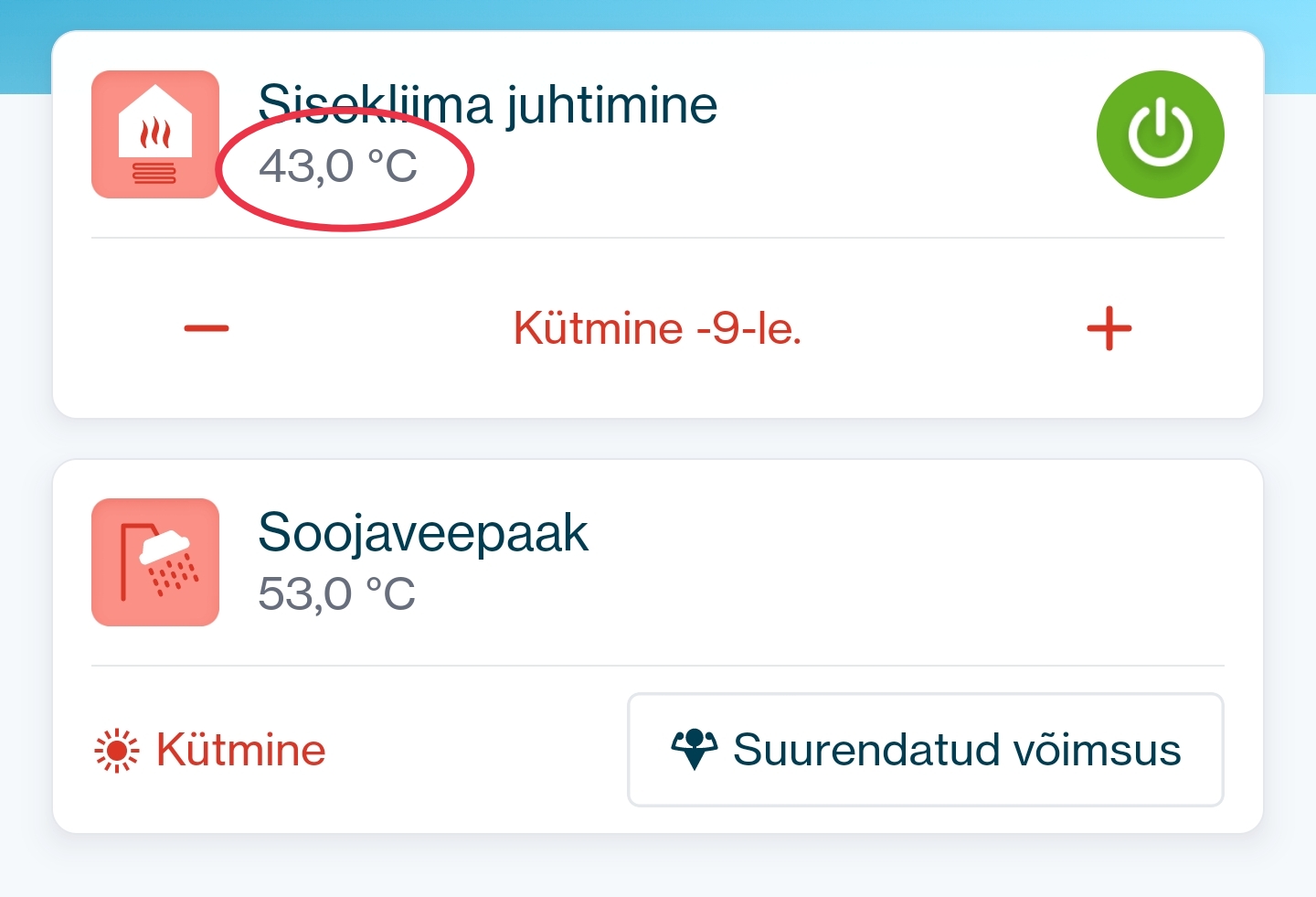Screen dimensions: 1316x897
Task: Click the 43,0 °C temperature reading
Action: click(338, 166)
